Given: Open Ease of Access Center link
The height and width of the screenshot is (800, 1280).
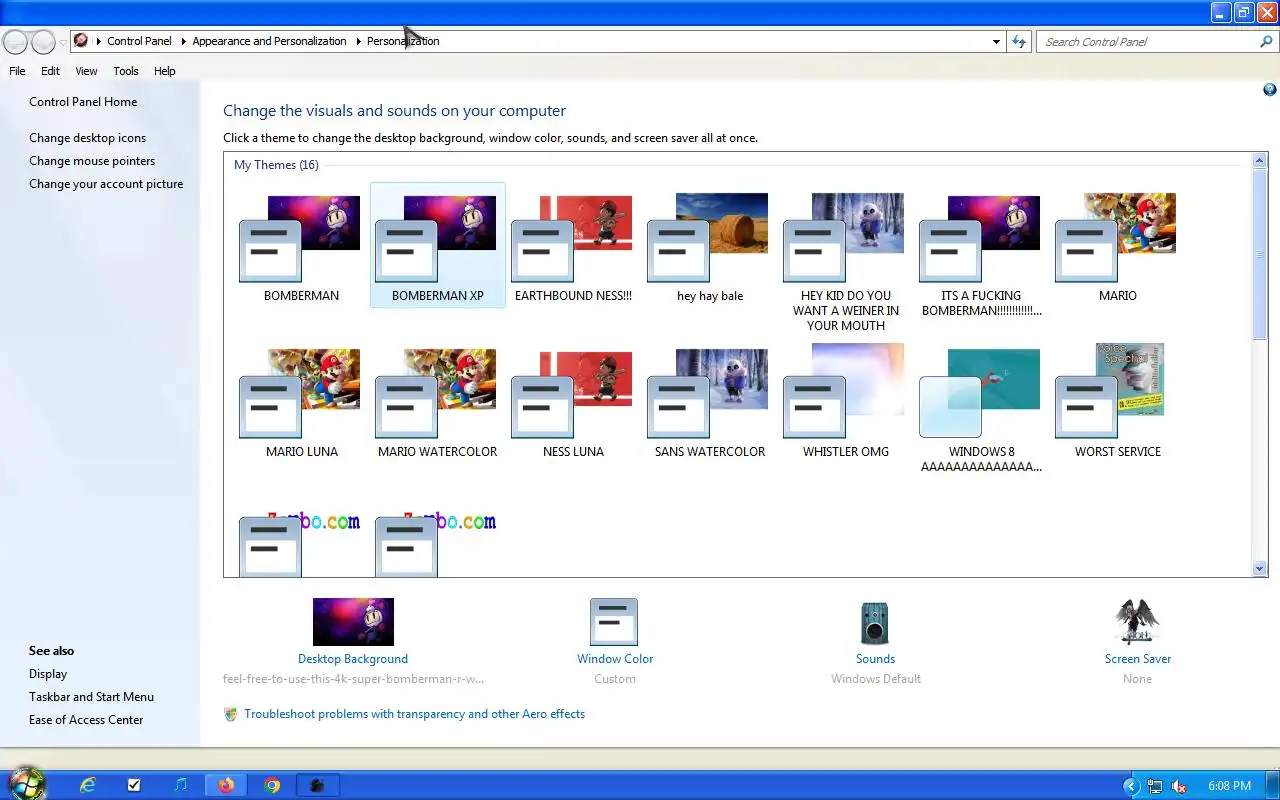Looking at the screenshot, I should (86, 720).
